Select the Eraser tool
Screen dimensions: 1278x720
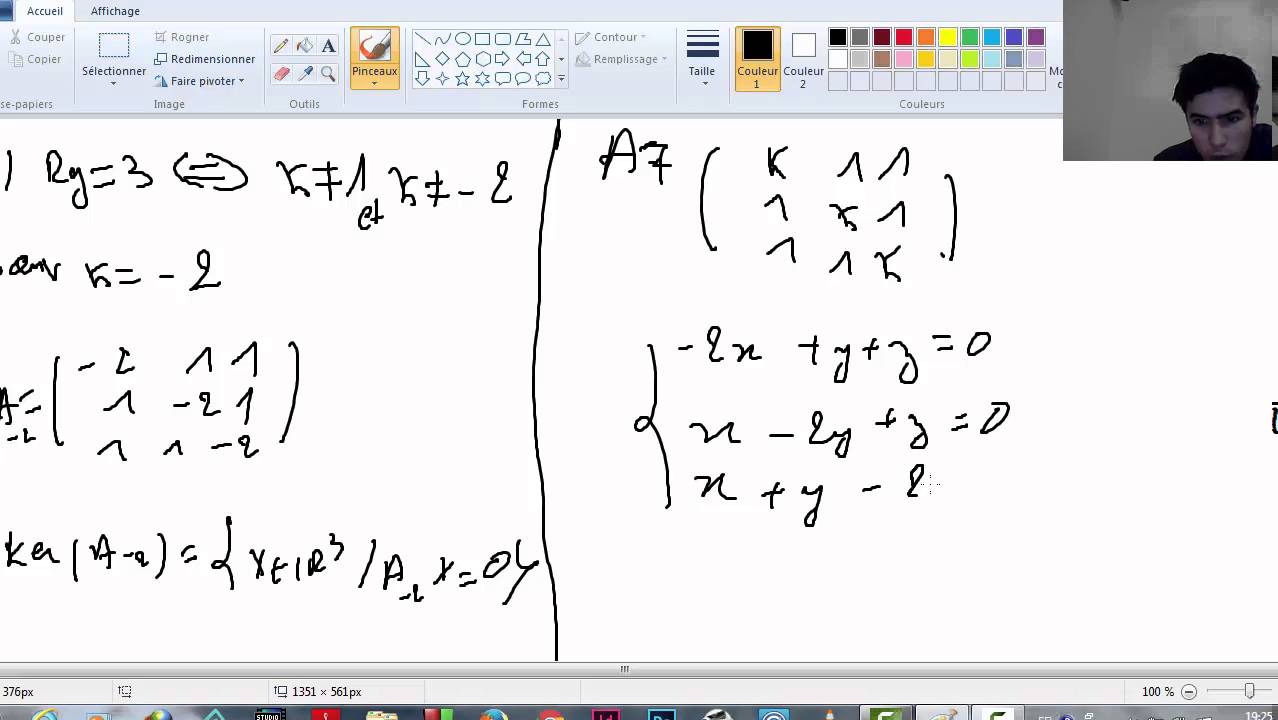pyautogui.click(x=281, y=74)
